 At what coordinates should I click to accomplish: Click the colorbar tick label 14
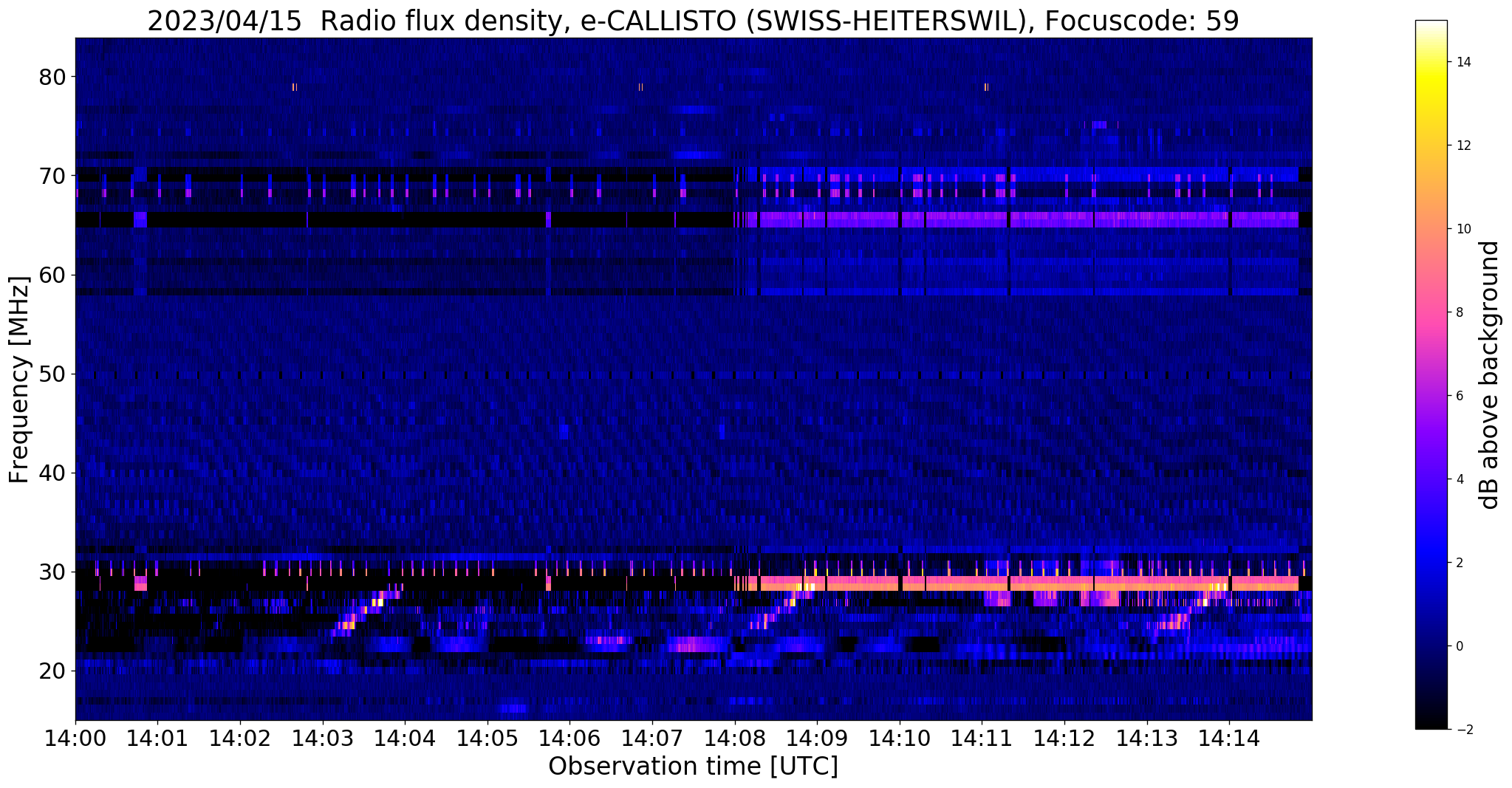click(1463, 62)
